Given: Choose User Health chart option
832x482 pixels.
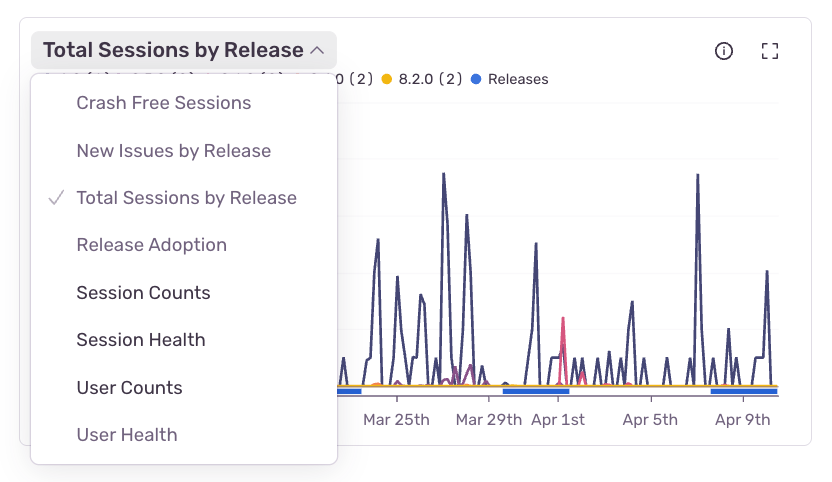Looking at the screenshot, I should (x=127, y=435).
